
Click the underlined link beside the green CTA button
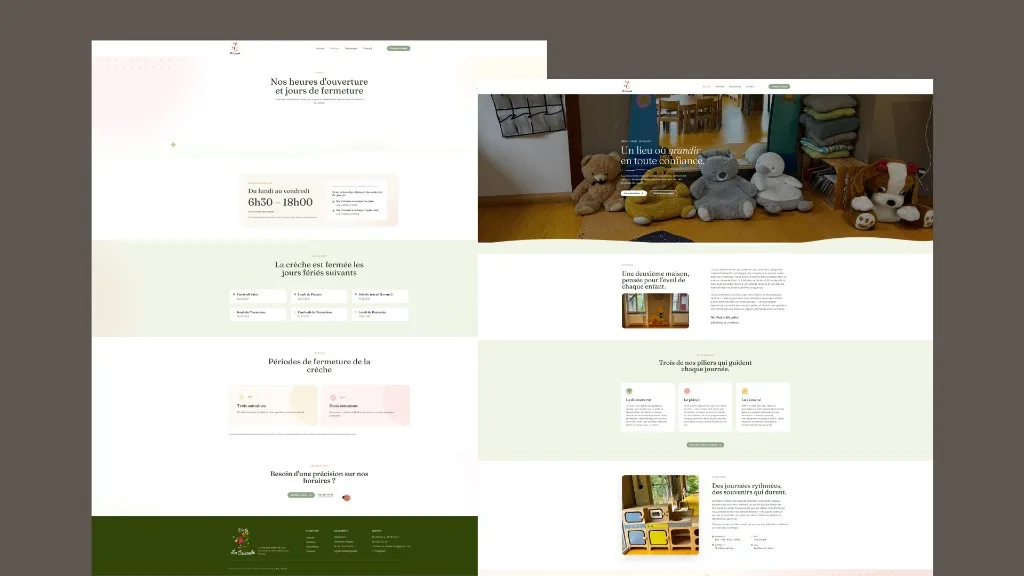pos(325,495)
